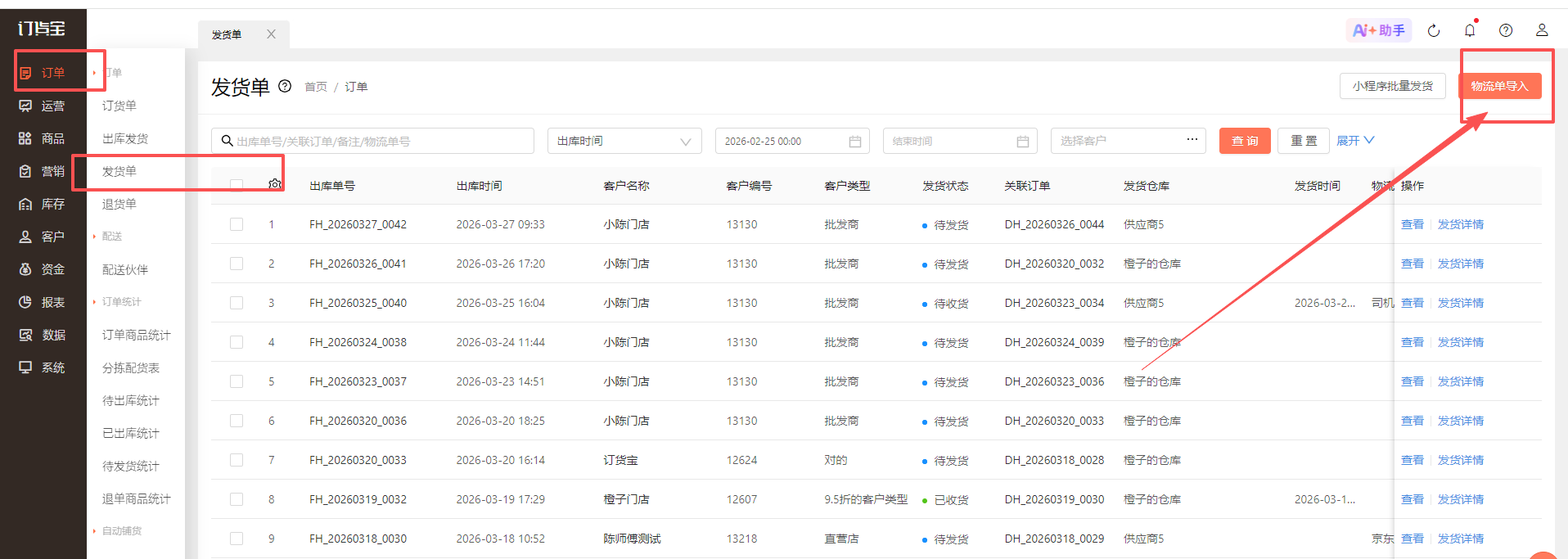
Task: Open 发货详情 for FH_20260326_0041
Action: tap(1461, 264)
